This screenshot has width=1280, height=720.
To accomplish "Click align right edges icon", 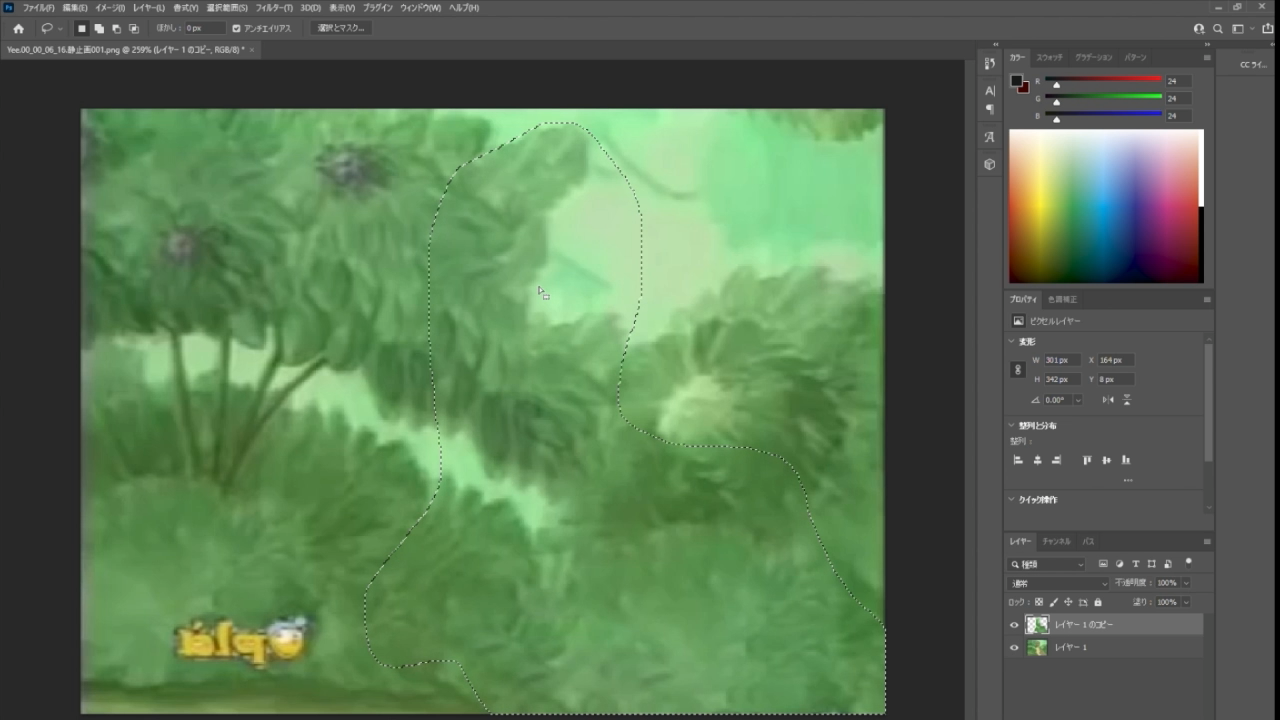I will pos(1057,460).
